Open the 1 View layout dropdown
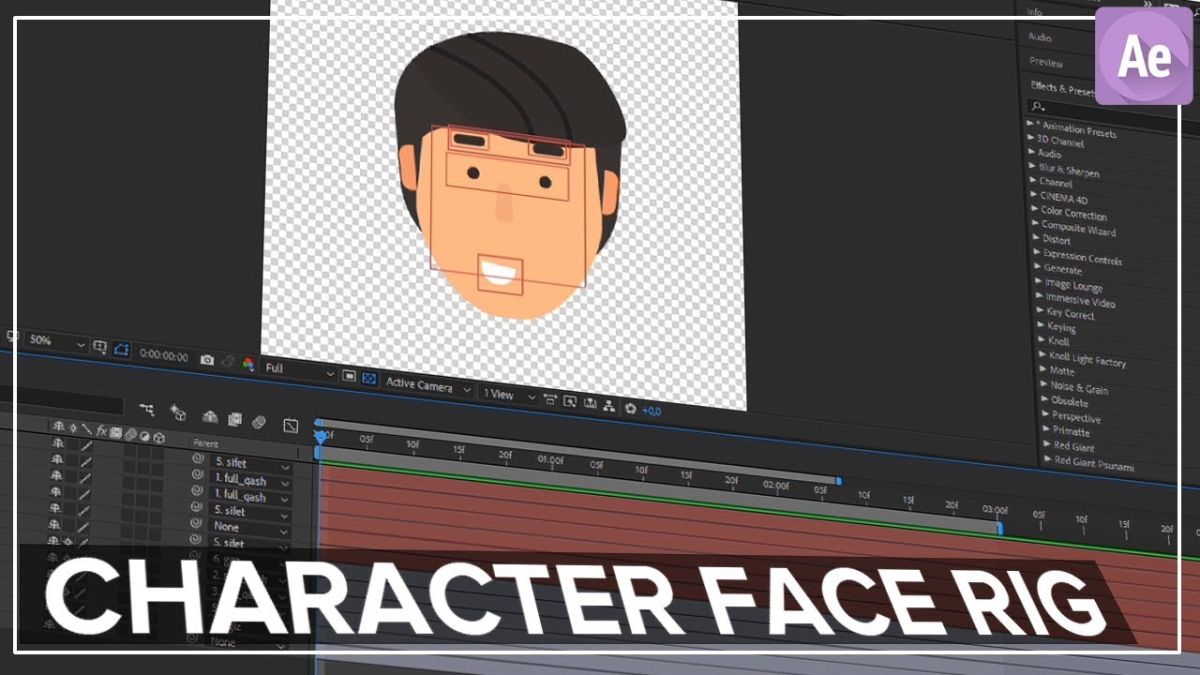1200x675 pixels. pyautogui.click(x=510, y=396)
